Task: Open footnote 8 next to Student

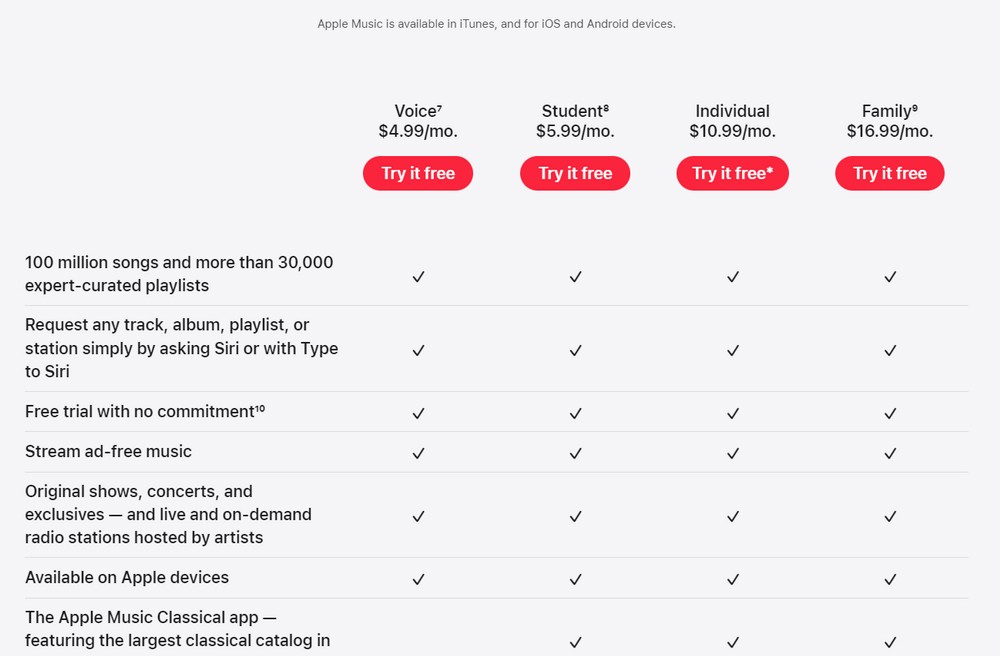Action: coord(607,106)
